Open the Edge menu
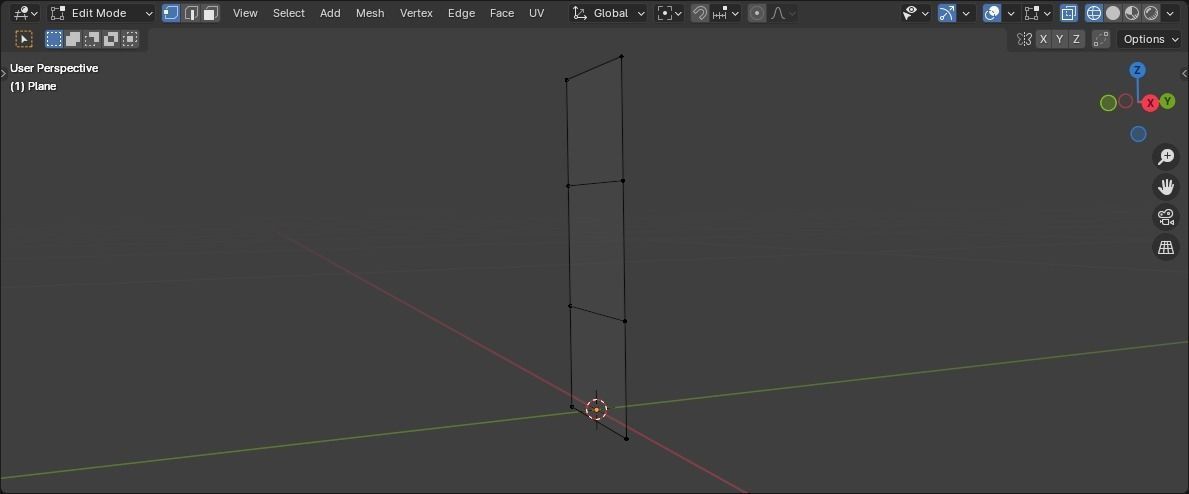 coord(461,13)
